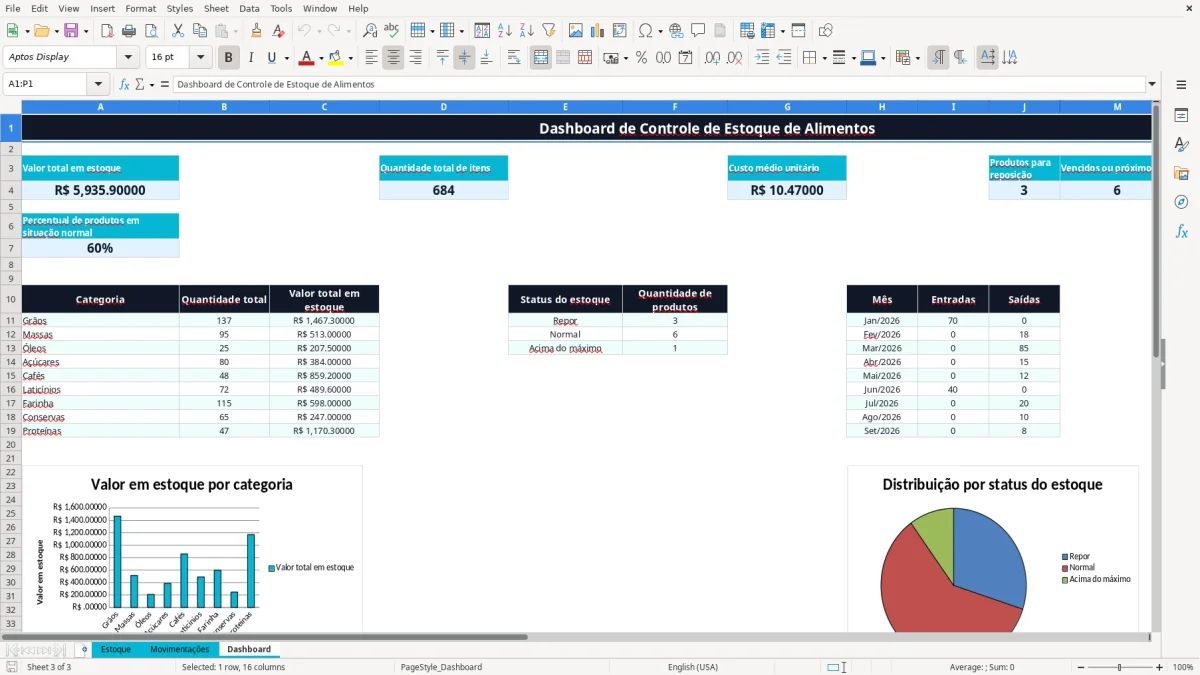Viewport: 1200px width, 675px height.
Task: Zoom in with the plus button
Action: click(x=1161, y=667)
